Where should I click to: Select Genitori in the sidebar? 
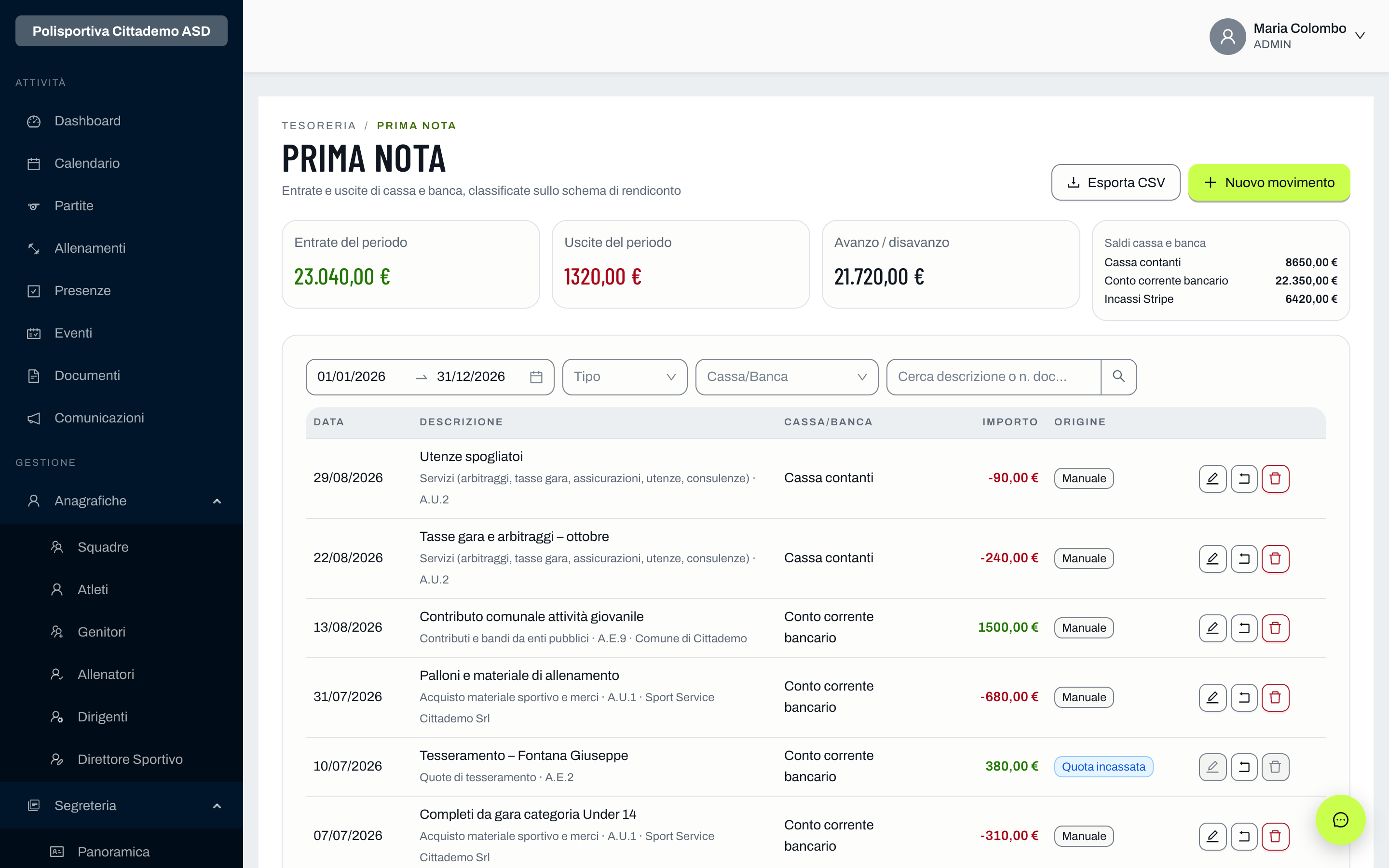(122, 632)
